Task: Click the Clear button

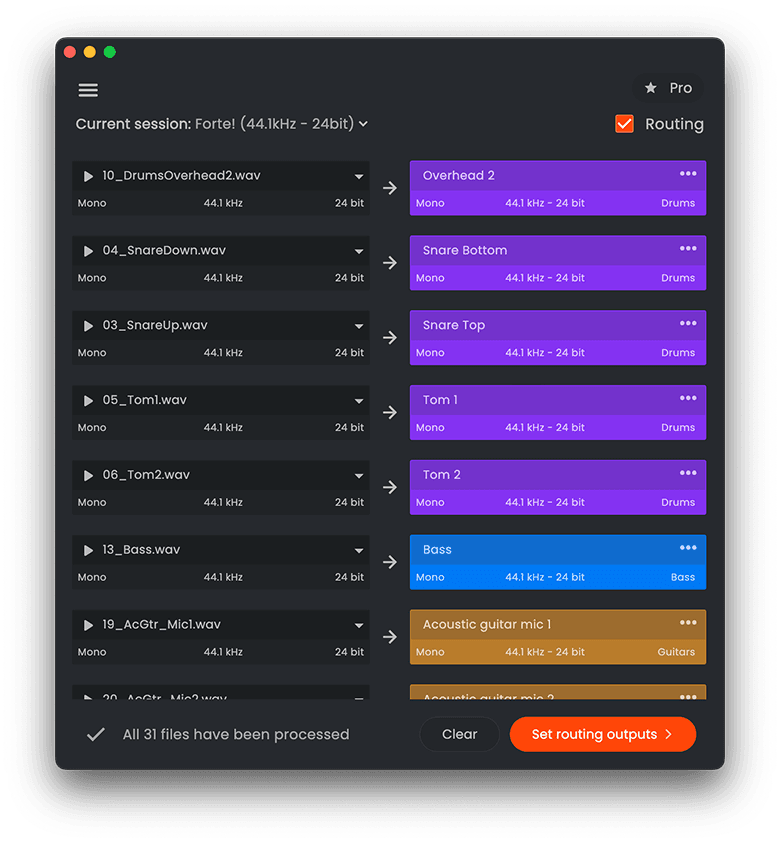Action: click(460, 734)
